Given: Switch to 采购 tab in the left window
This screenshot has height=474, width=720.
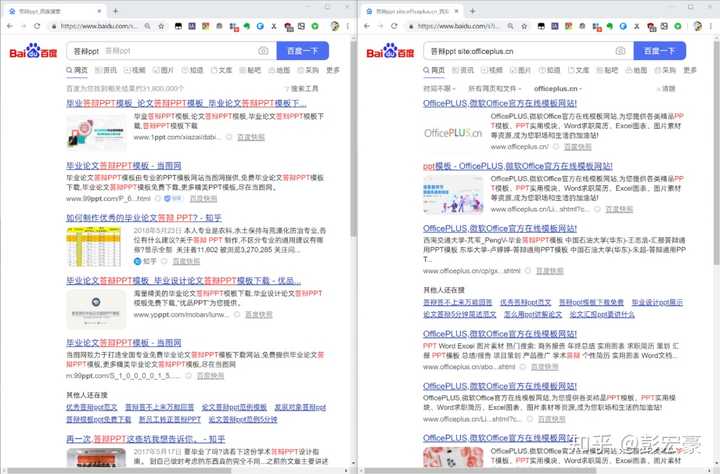Looking at the screenshot, I should (308, 70).
